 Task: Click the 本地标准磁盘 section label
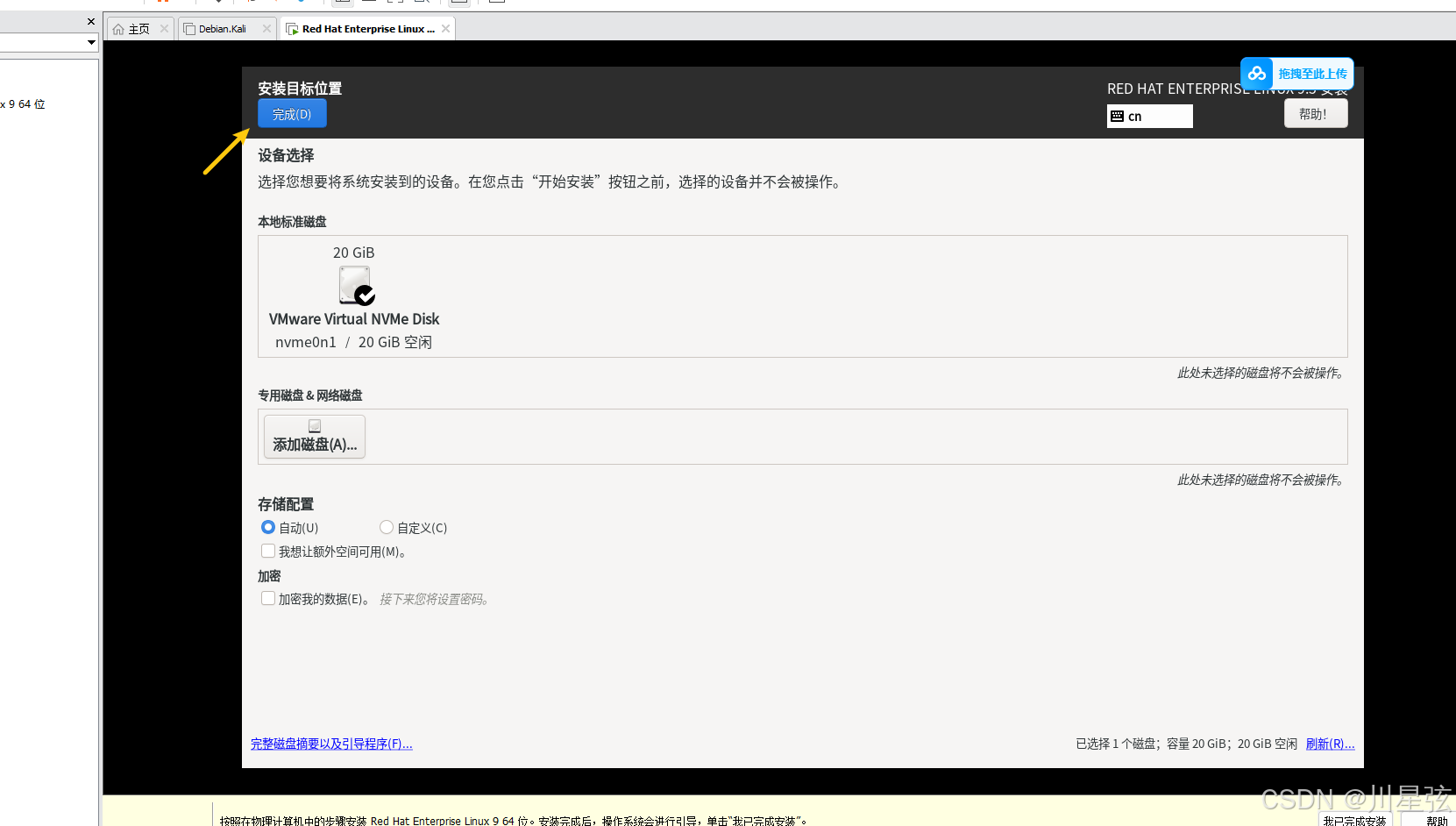[x=292, y=222]
